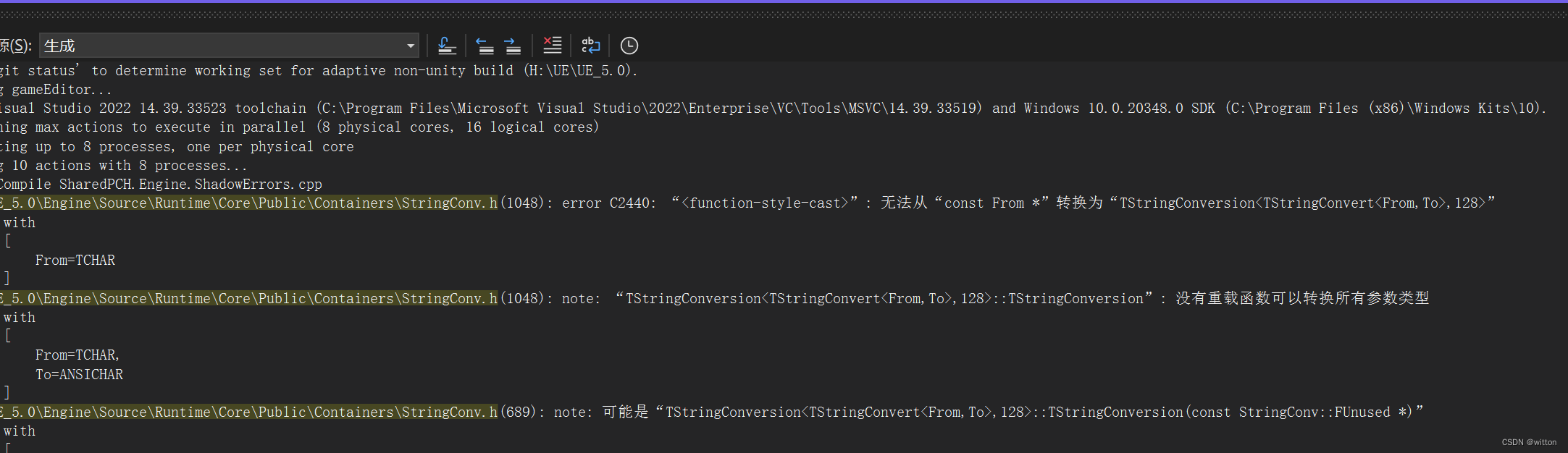Go to previous message in output
This screenshot has width=1568, height=453.
click(485, 46)
